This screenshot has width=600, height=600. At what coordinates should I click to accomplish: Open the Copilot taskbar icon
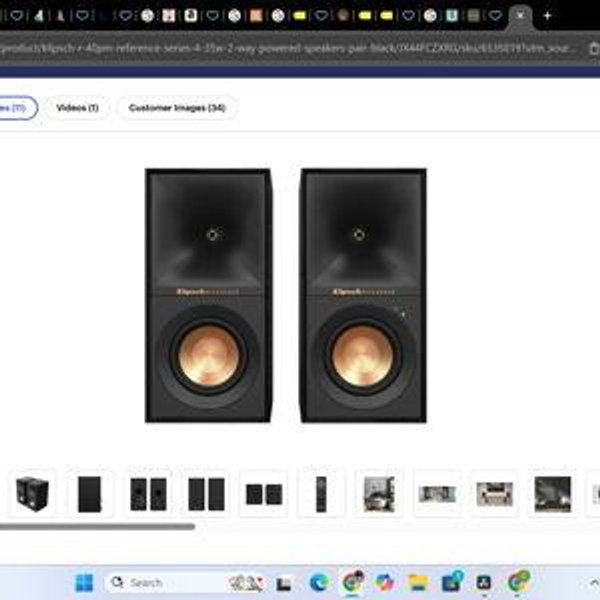click(x=385, y=583)
